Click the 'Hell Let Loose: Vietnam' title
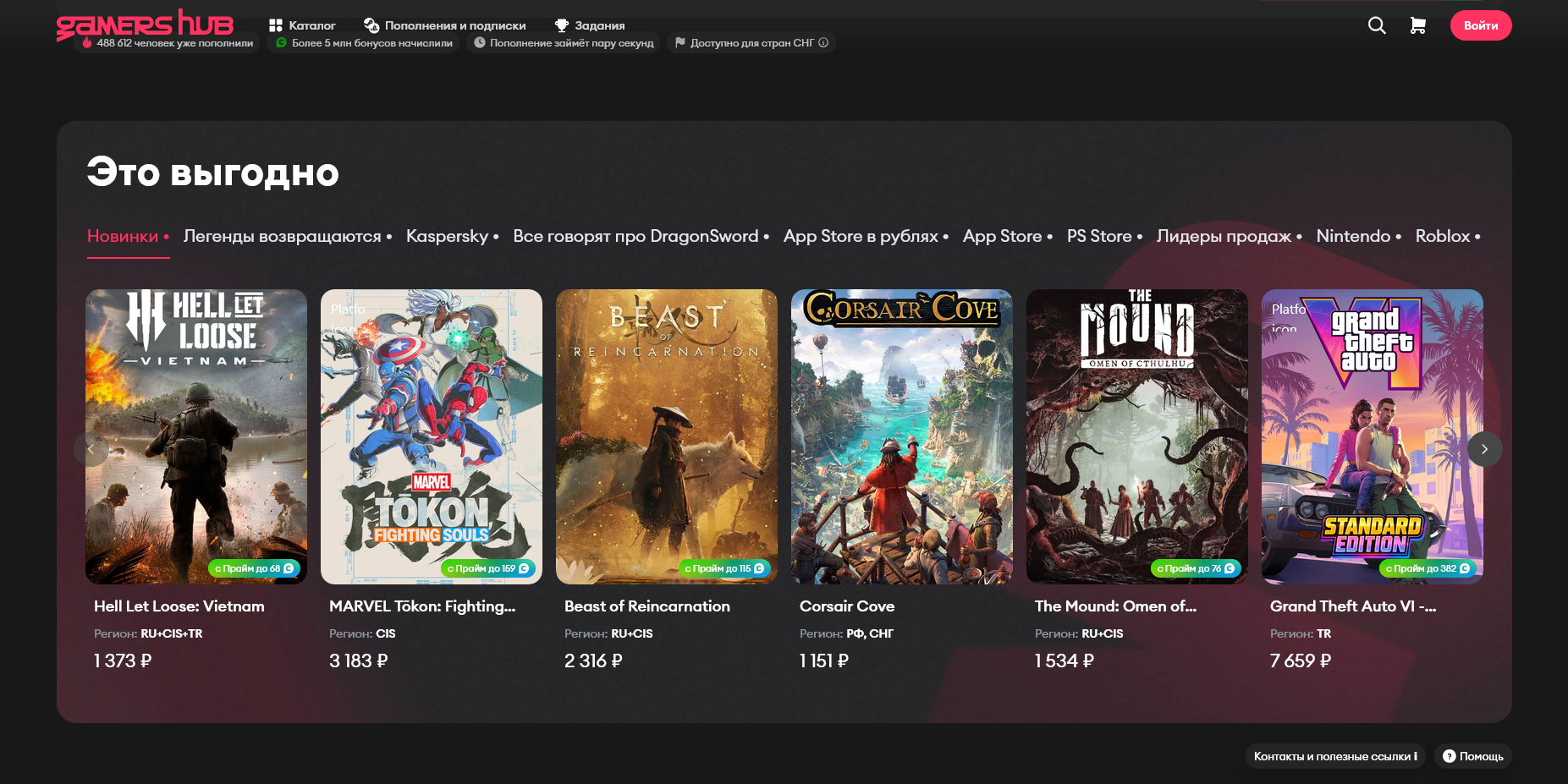1568x784 pixels. pyautogui.click(x=179, y=606)
